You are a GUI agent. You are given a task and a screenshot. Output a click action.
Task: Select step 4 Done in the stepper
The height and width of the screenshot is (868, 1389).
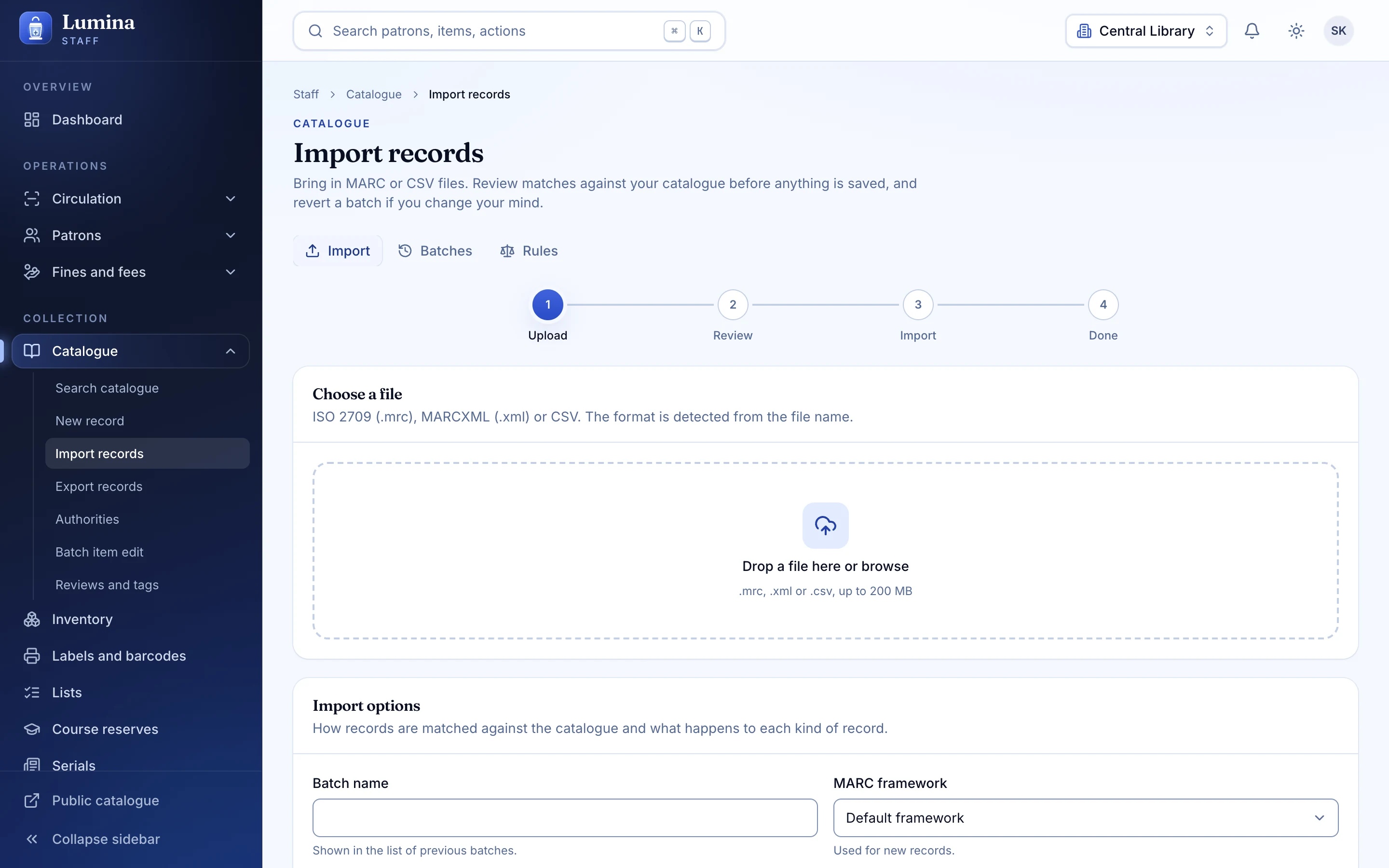pyautogui.click(x=1103, y=304)
